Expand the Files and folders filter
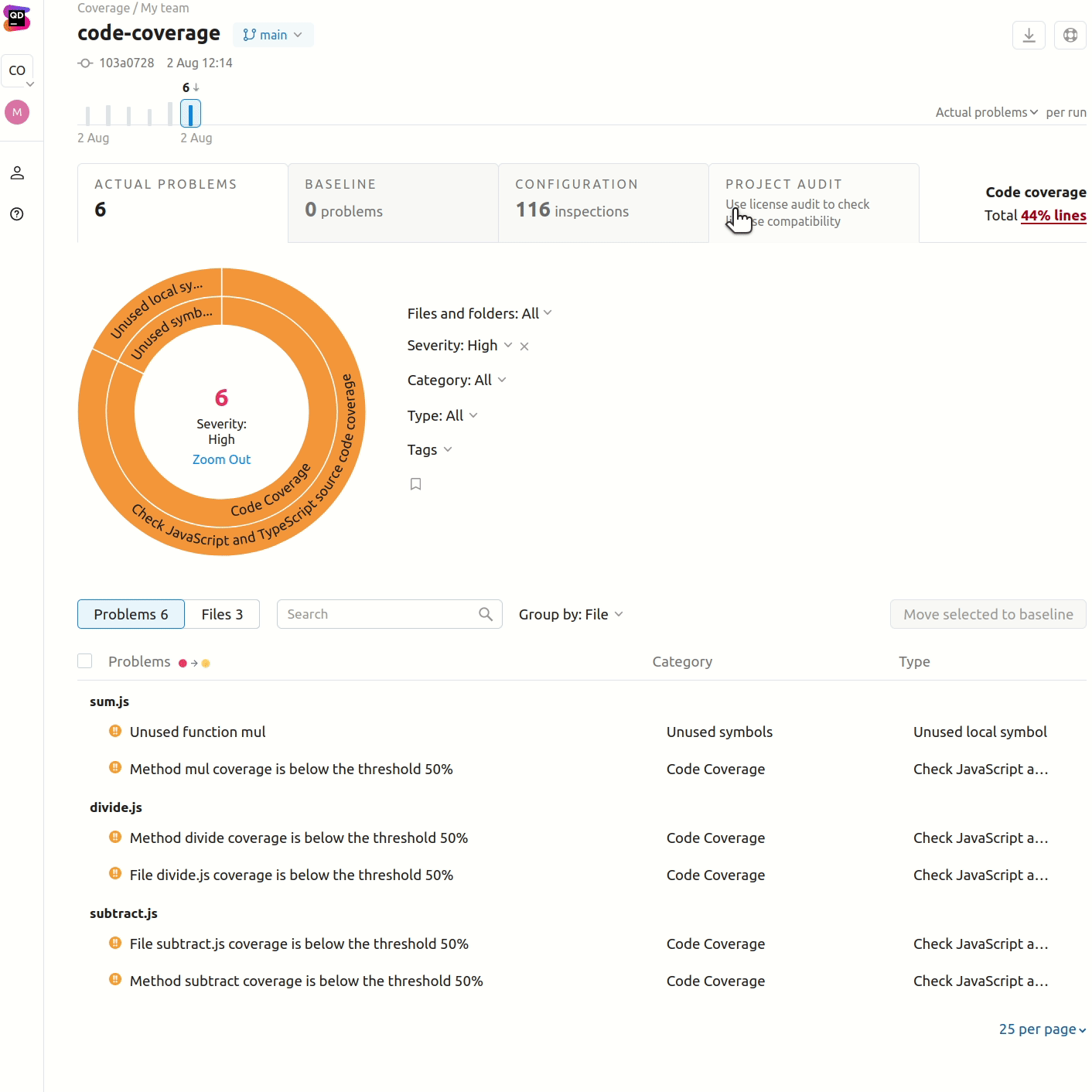The width and height of the screenshot is (1092, 1092). (479, 313)
